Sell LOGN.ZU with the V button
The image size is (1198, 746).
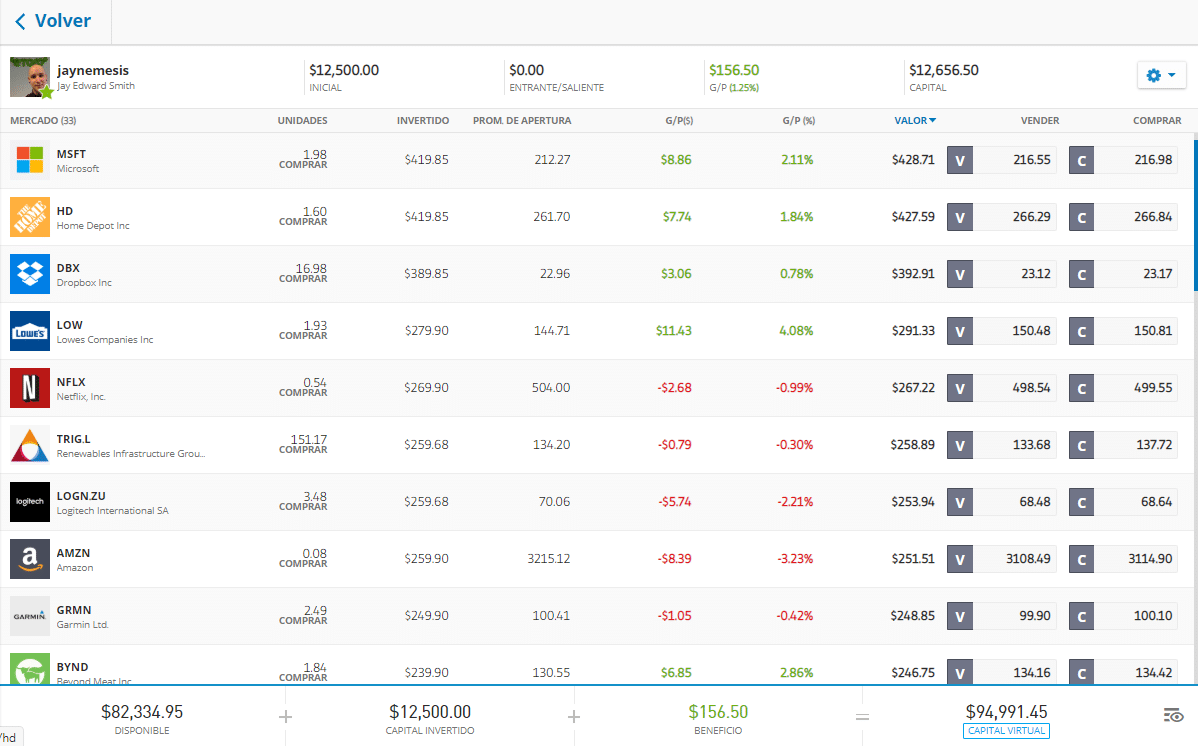[x=960, y=502]
